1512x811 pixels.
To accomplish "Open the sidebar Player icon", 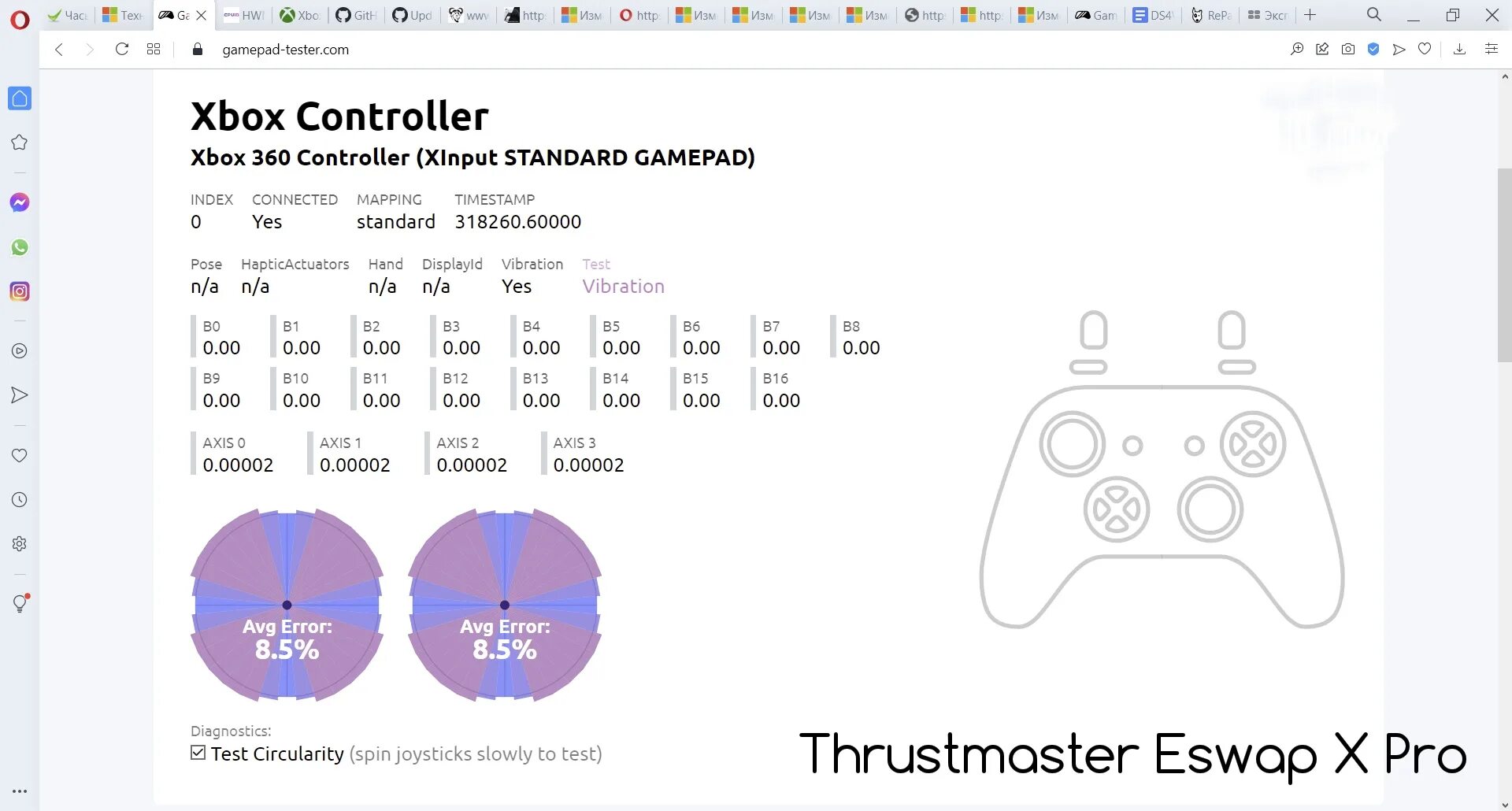I will (20, 351).
